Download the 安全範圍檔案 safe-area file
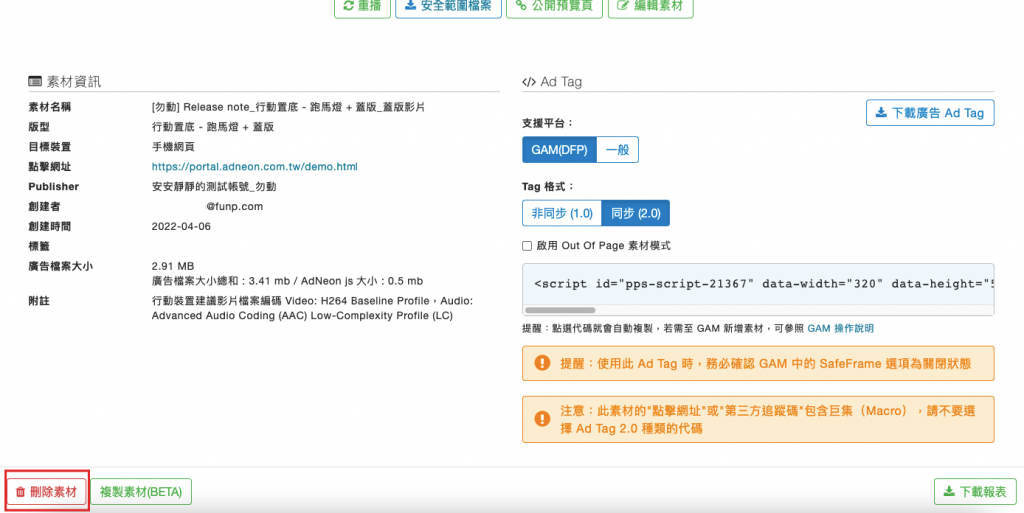This screenshot has width=1024, height=513. (x=448, y=7)
